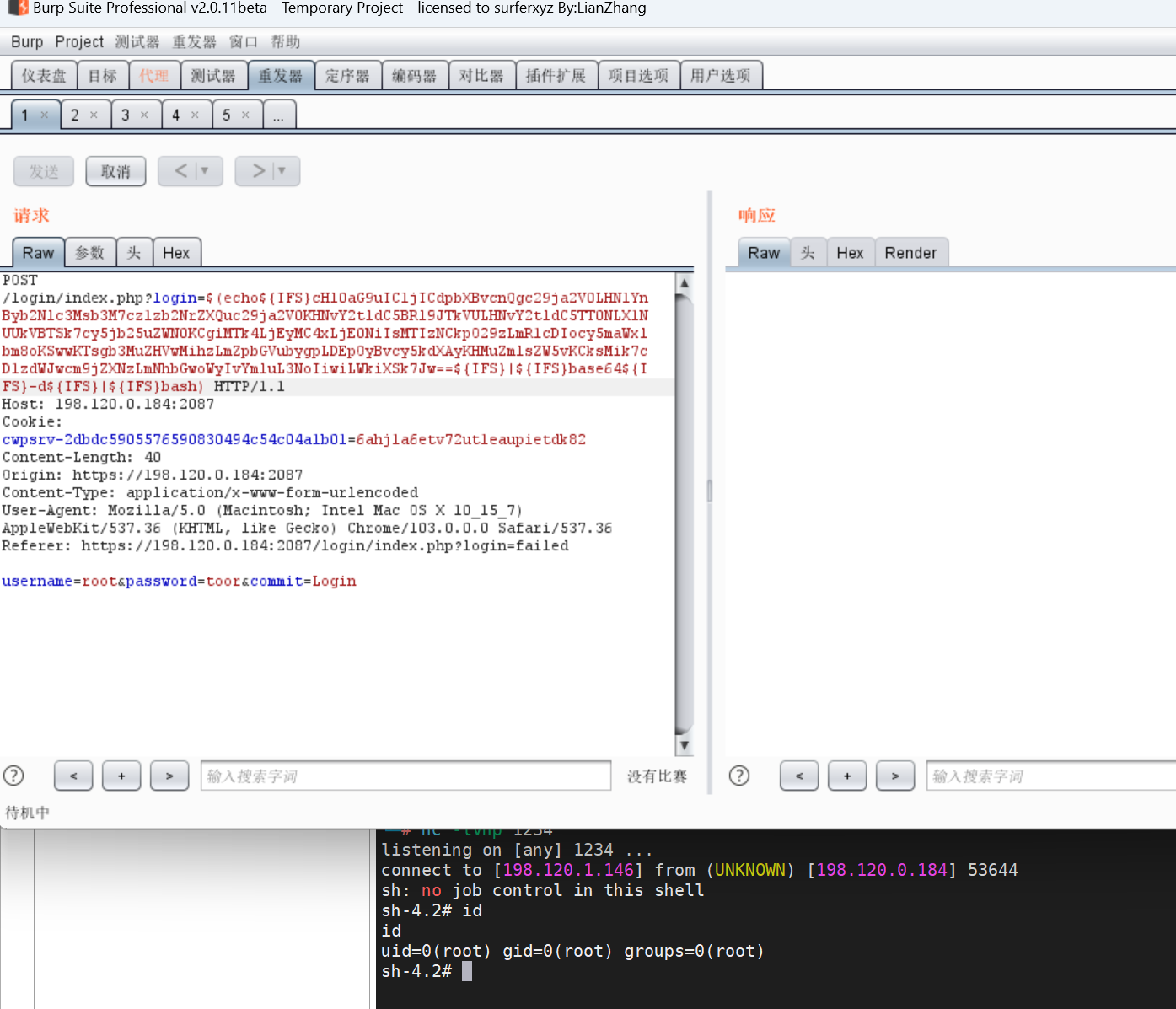Focus the response search input field
This screenshot has height=1009, width=1176.
[x=1051, y=776]
